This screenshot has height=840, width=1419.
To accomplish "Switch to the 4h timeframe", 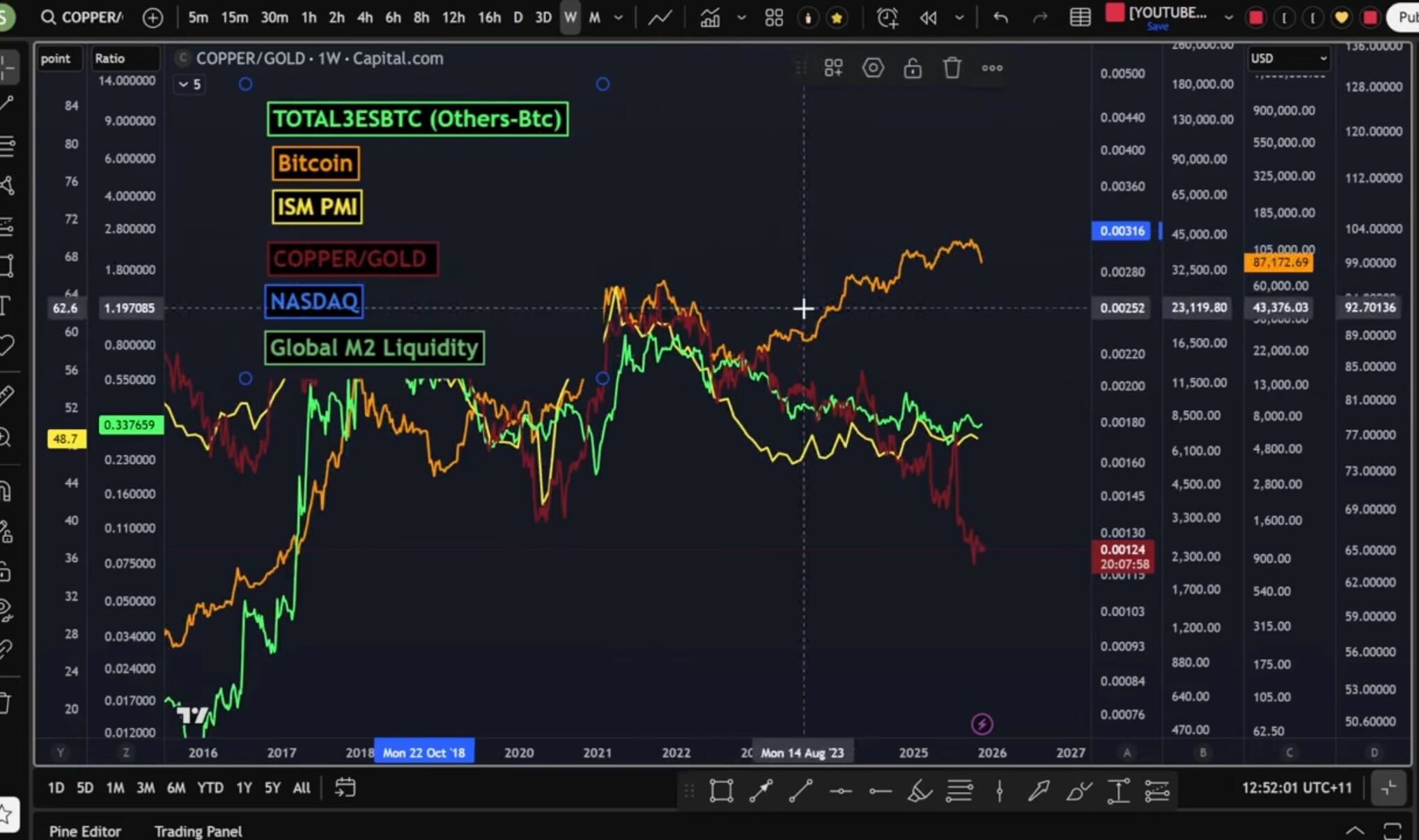I will point(365,17).
